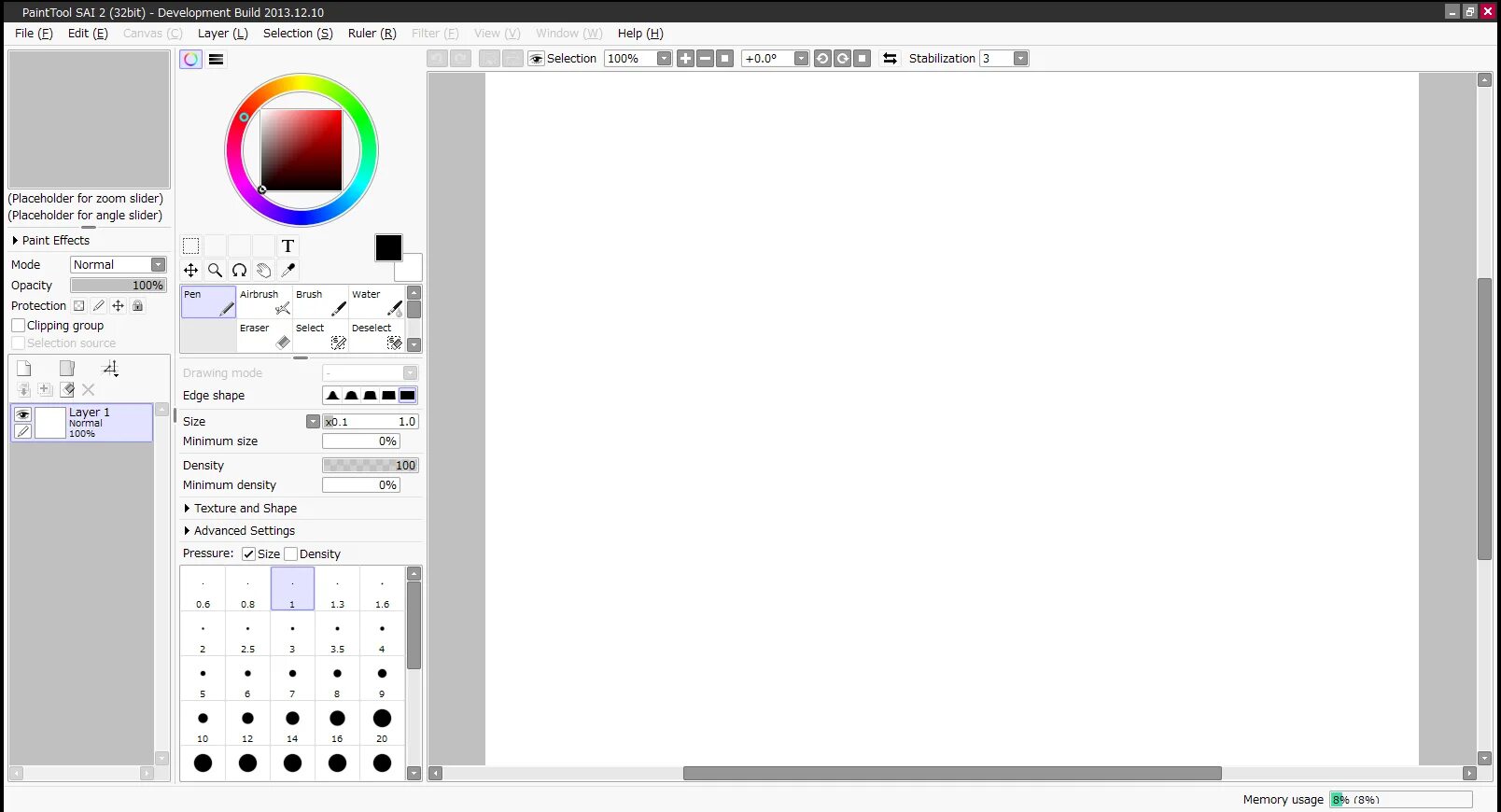Select brush size preset 2.5
The image size is (1501, 812).
tap(247, 634)
